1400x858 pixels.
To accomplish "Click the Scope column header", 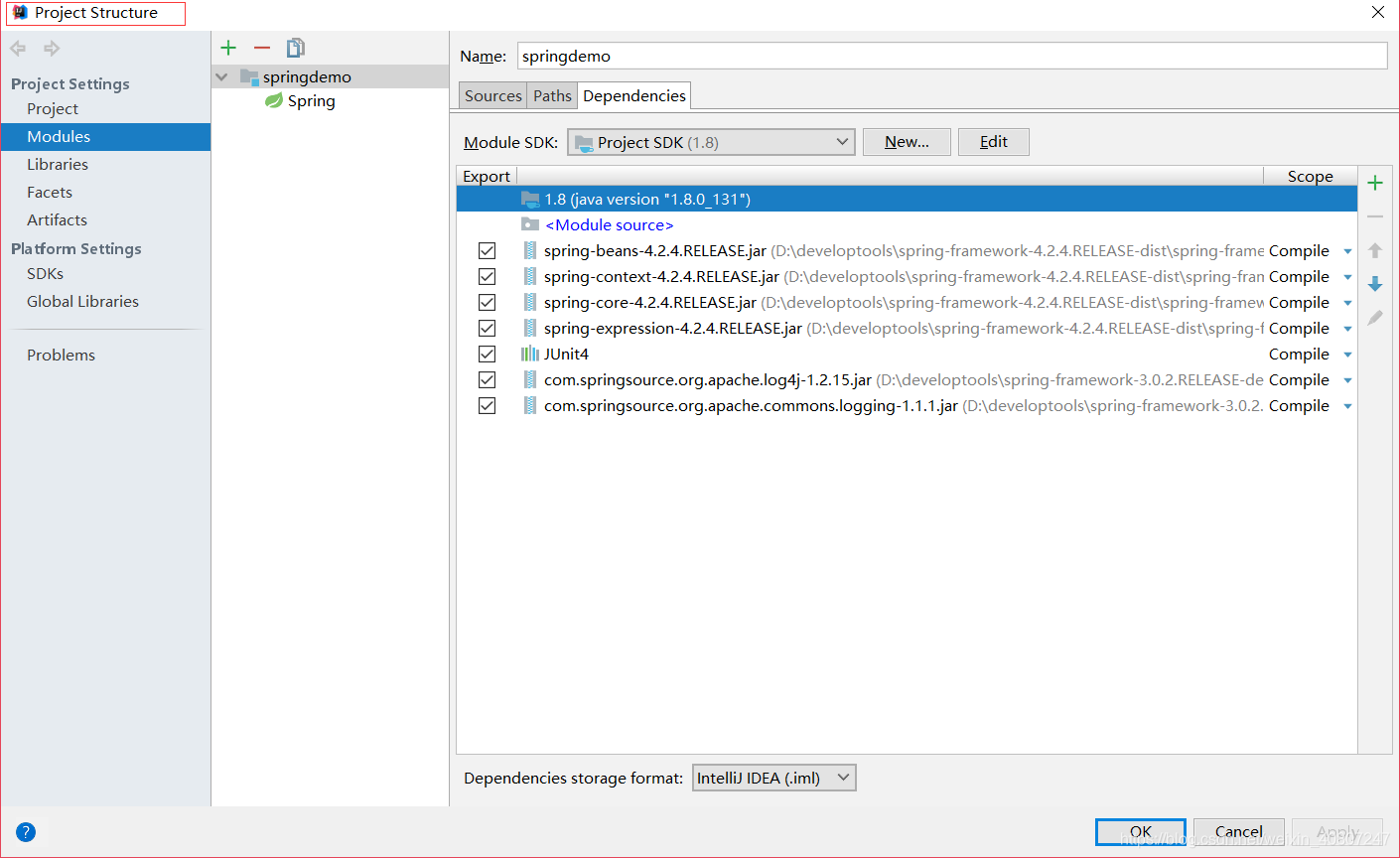I will point(1310,176).
